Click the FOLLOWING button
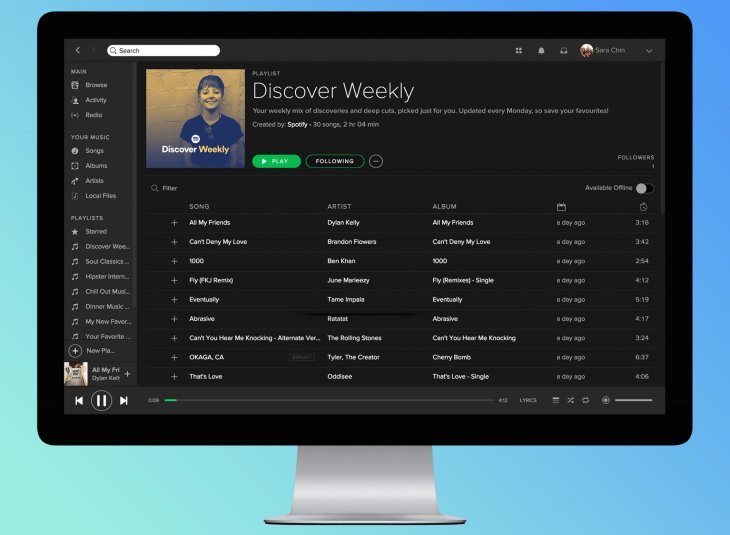730x535 pixels. 335,161
